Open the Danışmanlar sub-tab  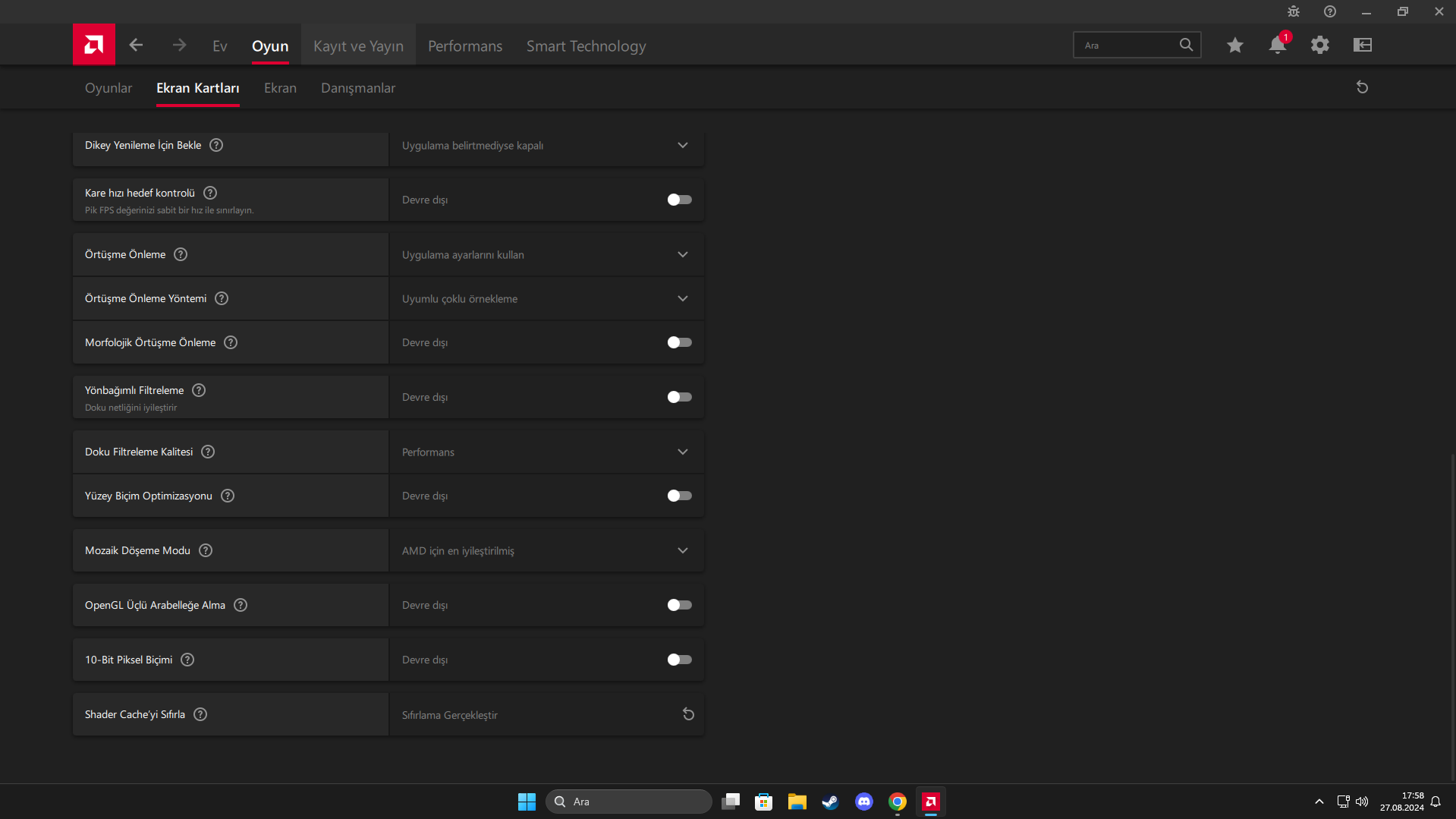pos(358,88)
